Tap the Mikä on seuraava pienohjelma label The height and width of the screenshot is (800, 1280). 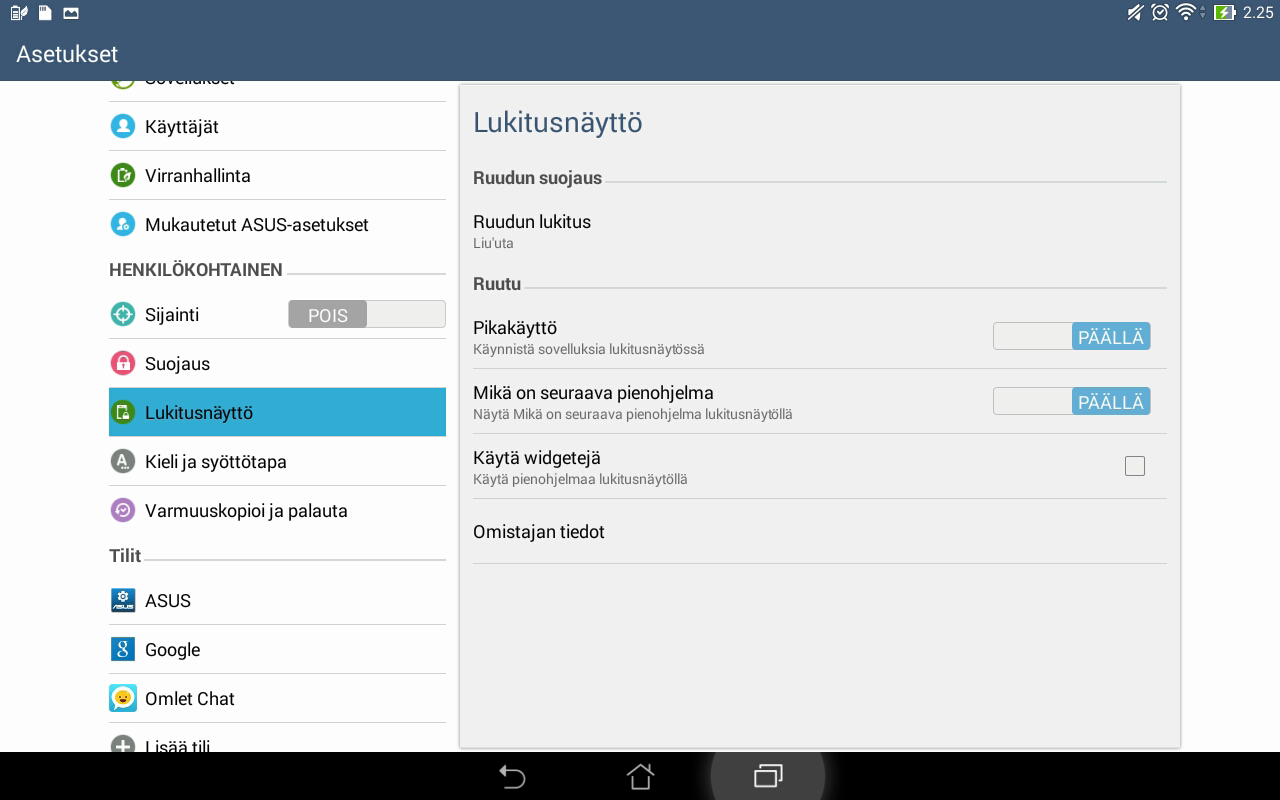pos(593,393)
